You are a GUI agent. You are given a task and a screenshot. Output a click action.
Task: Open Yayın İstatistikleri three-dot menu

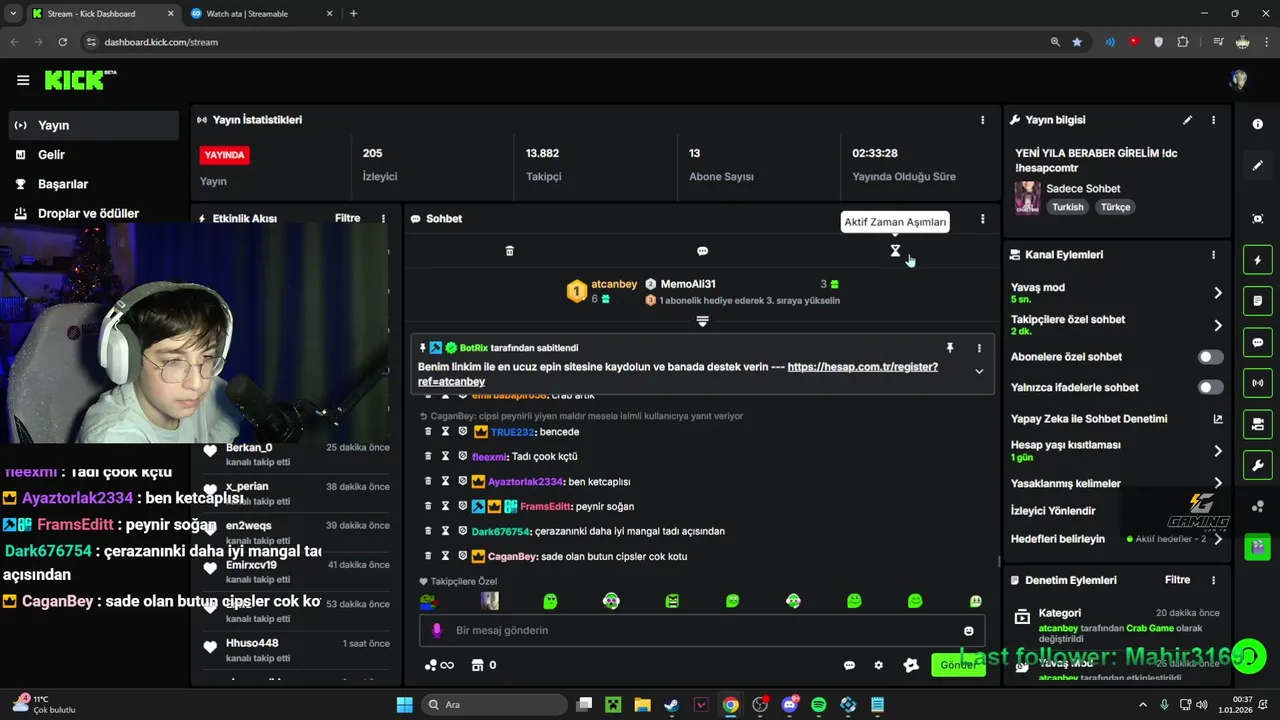(x=982, y=120)
